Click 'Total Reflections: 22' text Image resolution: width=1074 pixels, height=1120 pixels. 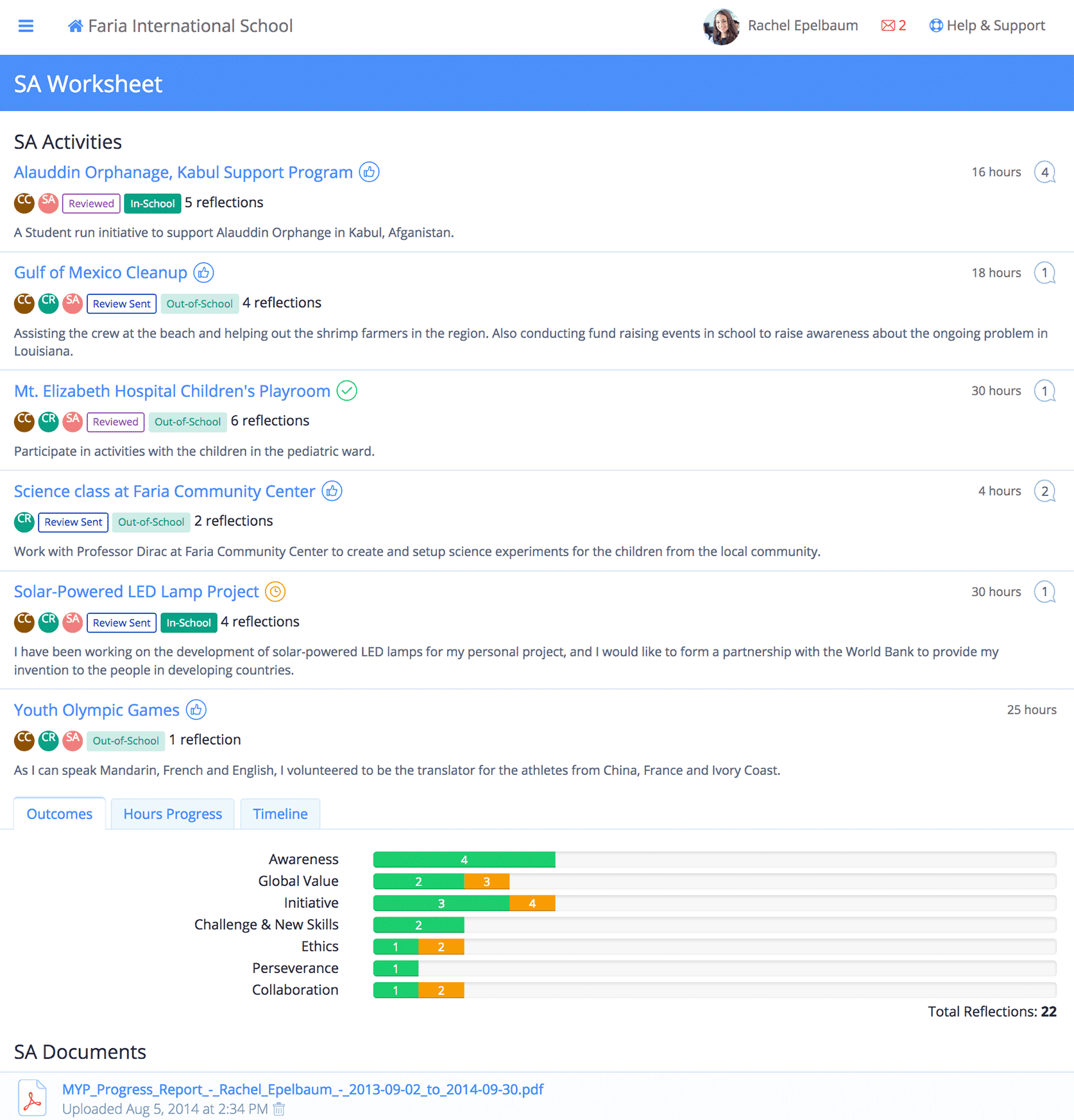(x=992, y=1012)
